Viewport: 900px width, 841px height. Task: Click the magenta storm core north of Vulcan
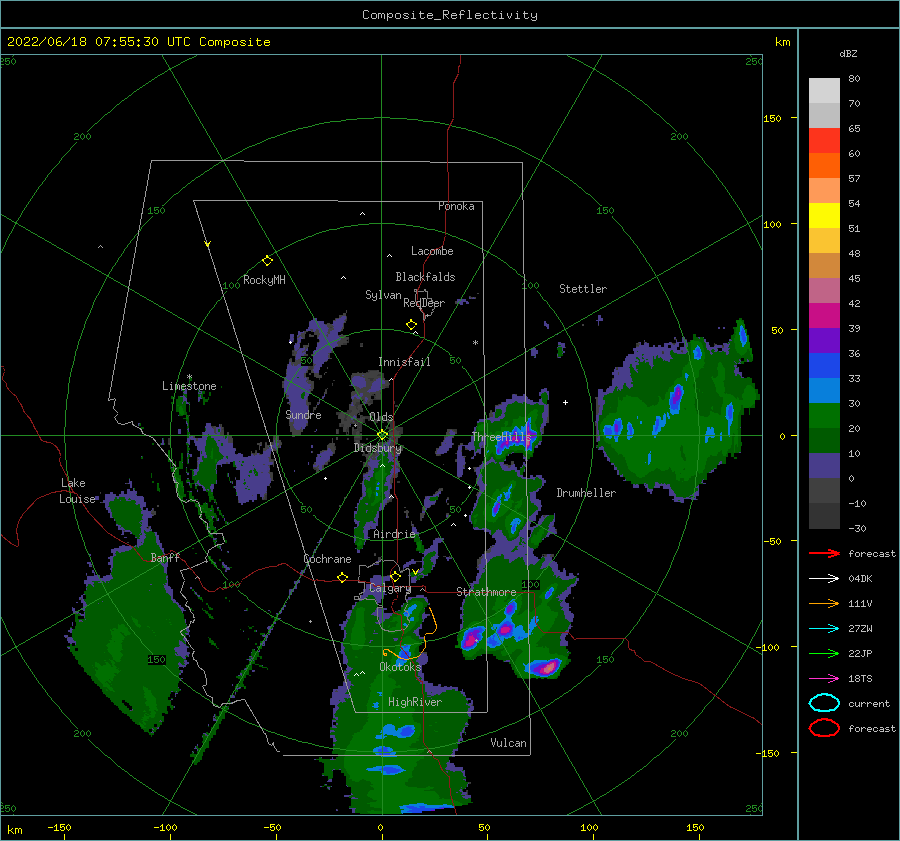(546, 667)
